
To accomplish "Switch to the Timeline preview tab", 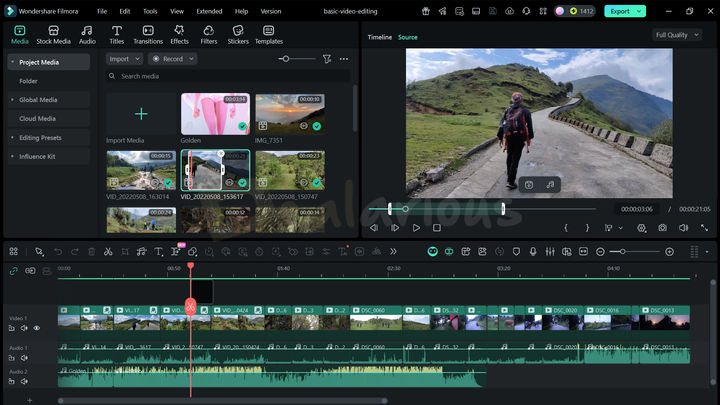I will tap(379, 37).
